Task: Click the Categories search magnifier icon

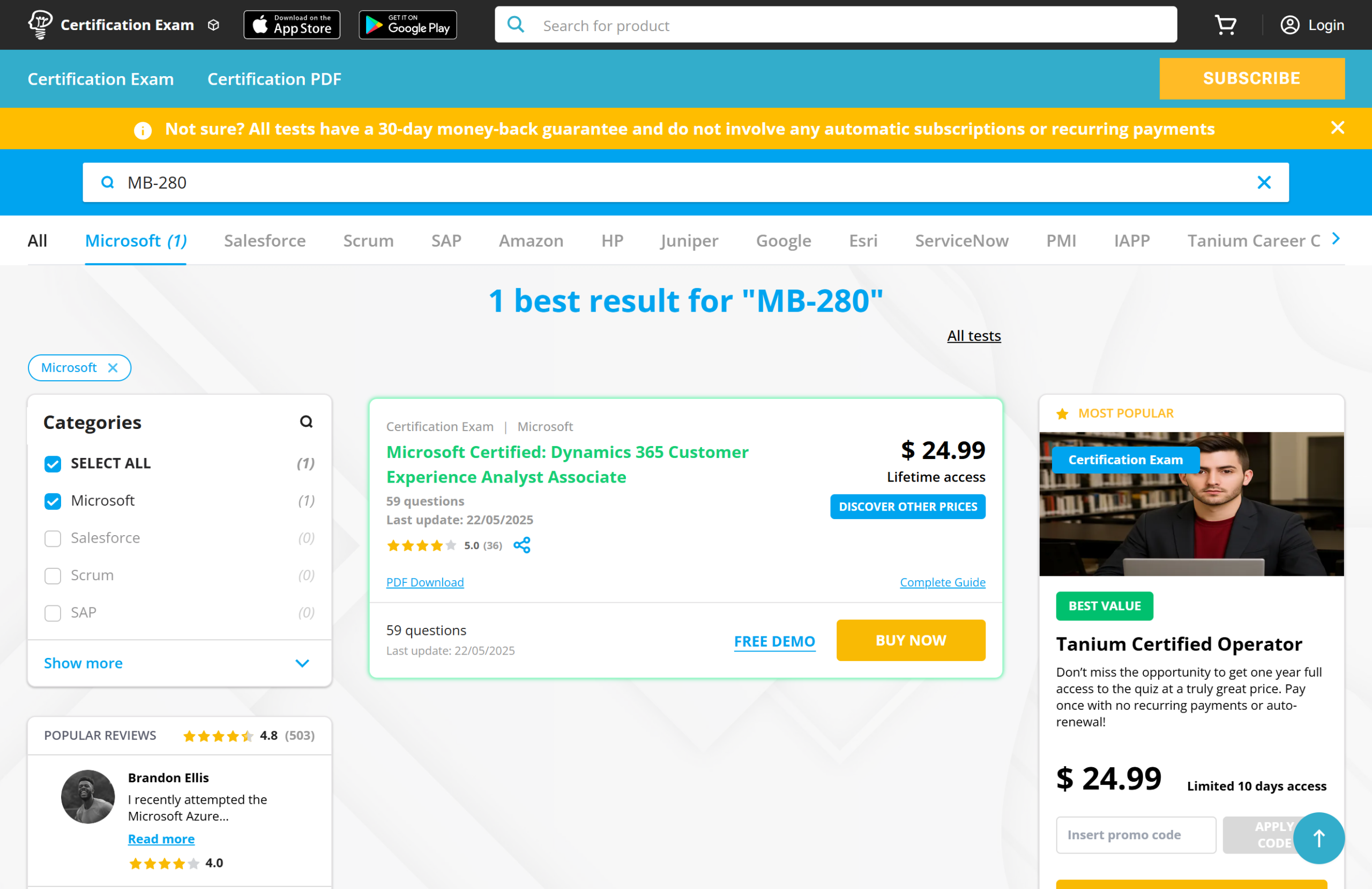Action: tap(306, 422)
